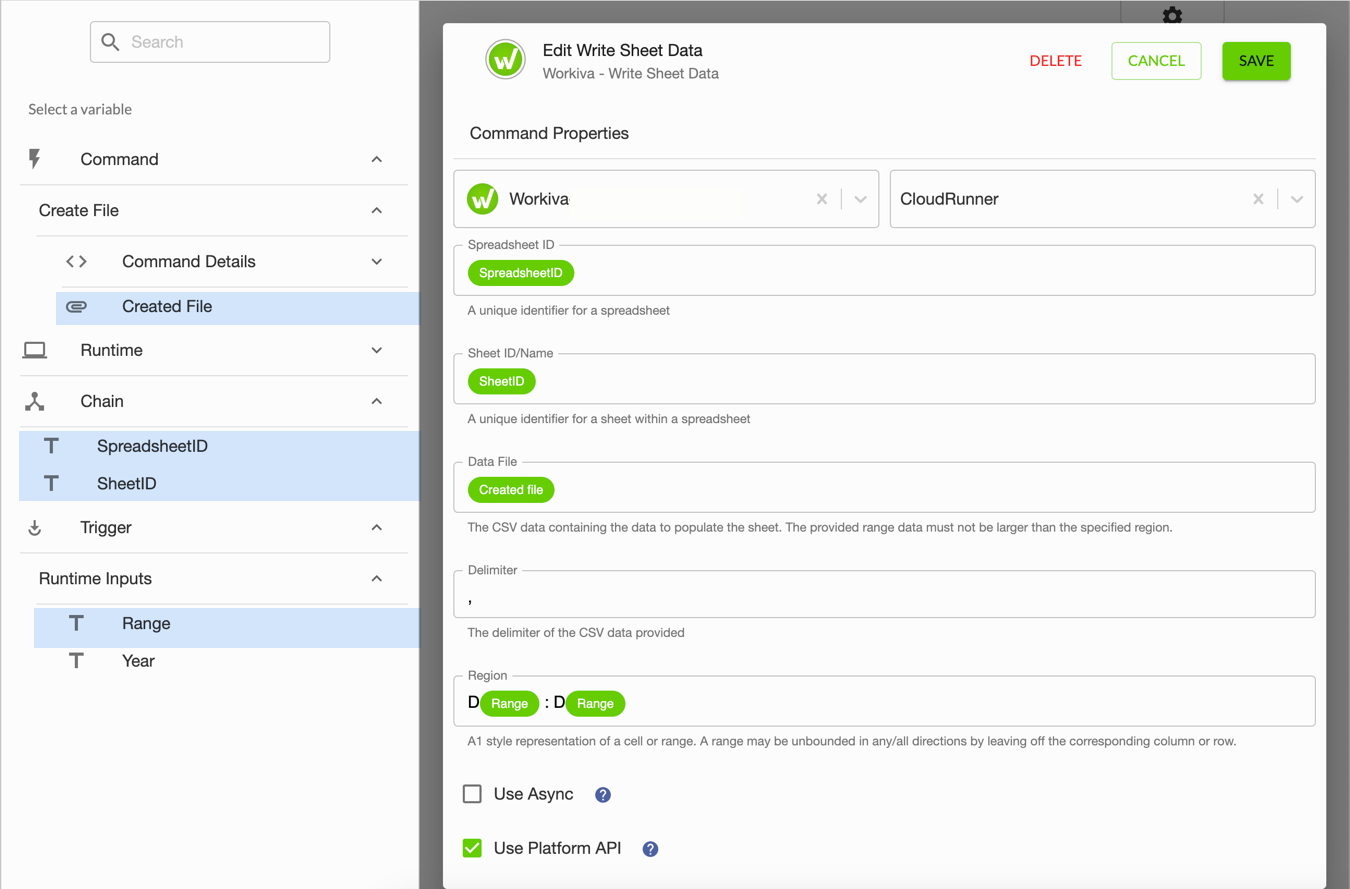The image size is (1350, 889).
Task: Click the first Range chip in Region
Action: coord(510,704)
